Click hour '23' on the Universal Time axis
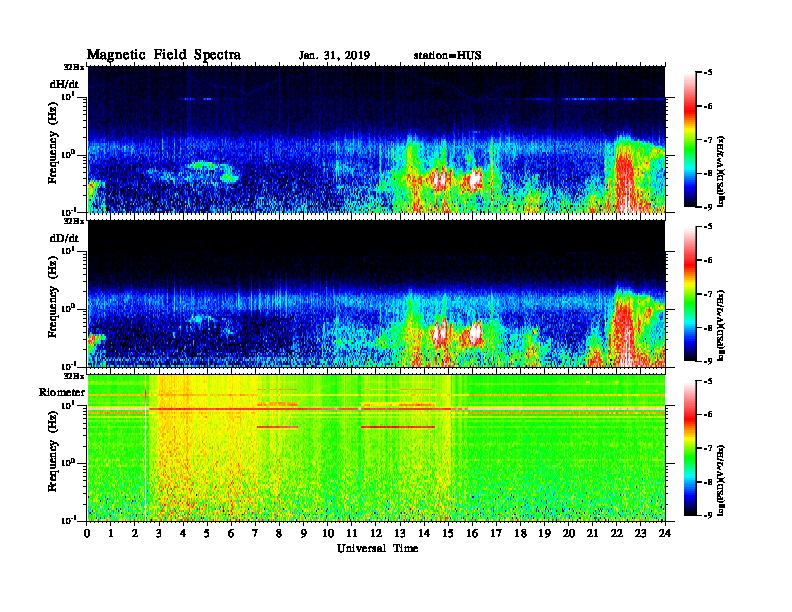 [x=640, y=533]
